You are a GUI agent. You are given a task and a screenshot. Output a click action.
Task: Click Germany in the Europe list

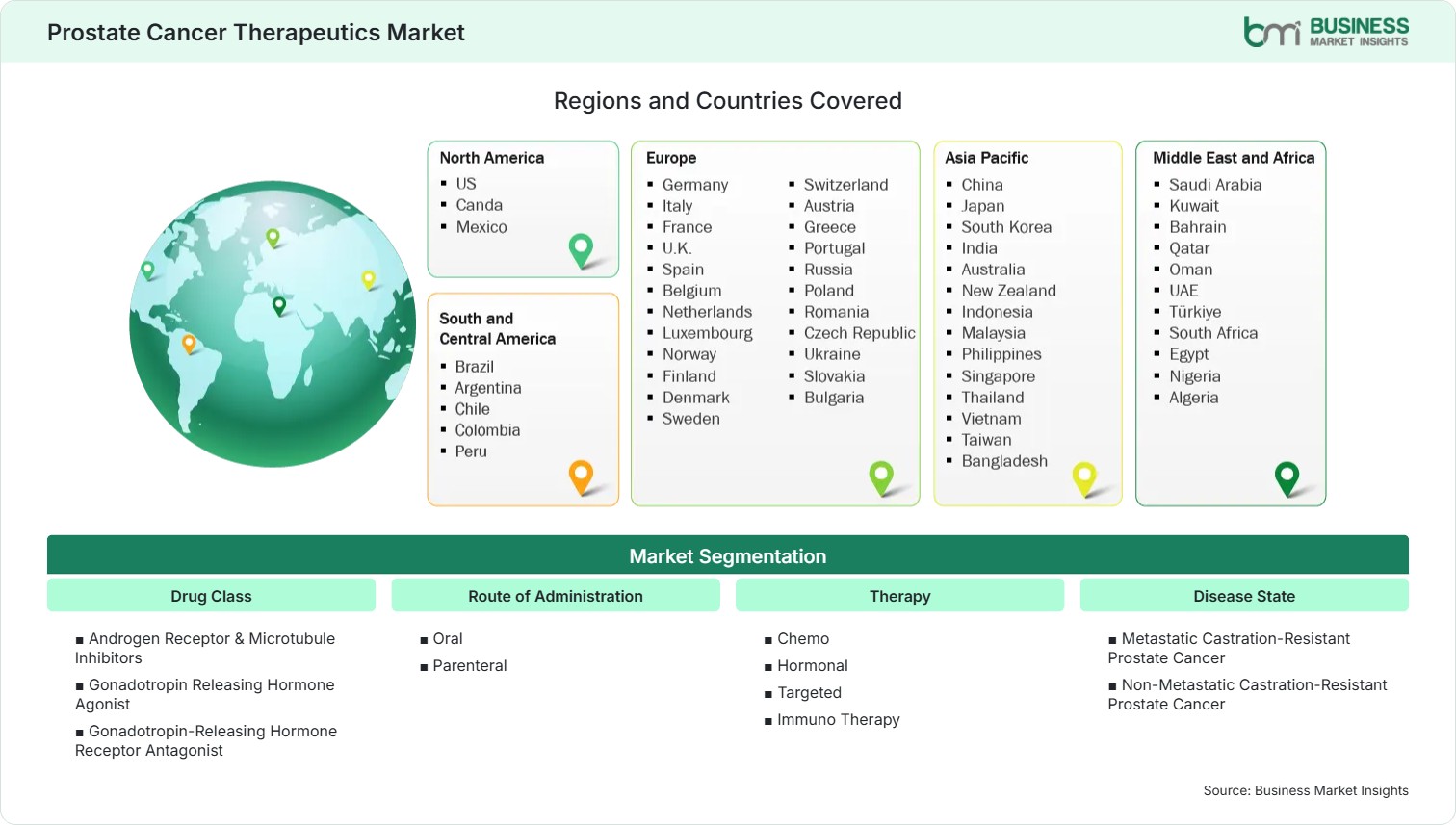click(695, 185)
